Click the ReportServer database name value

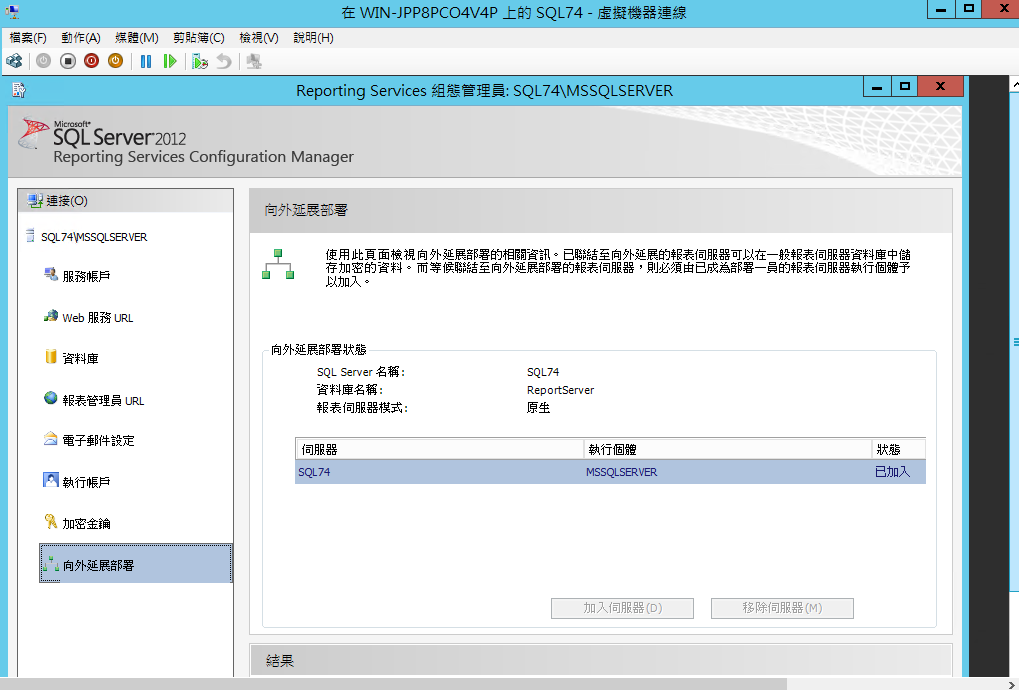point(560,390)
